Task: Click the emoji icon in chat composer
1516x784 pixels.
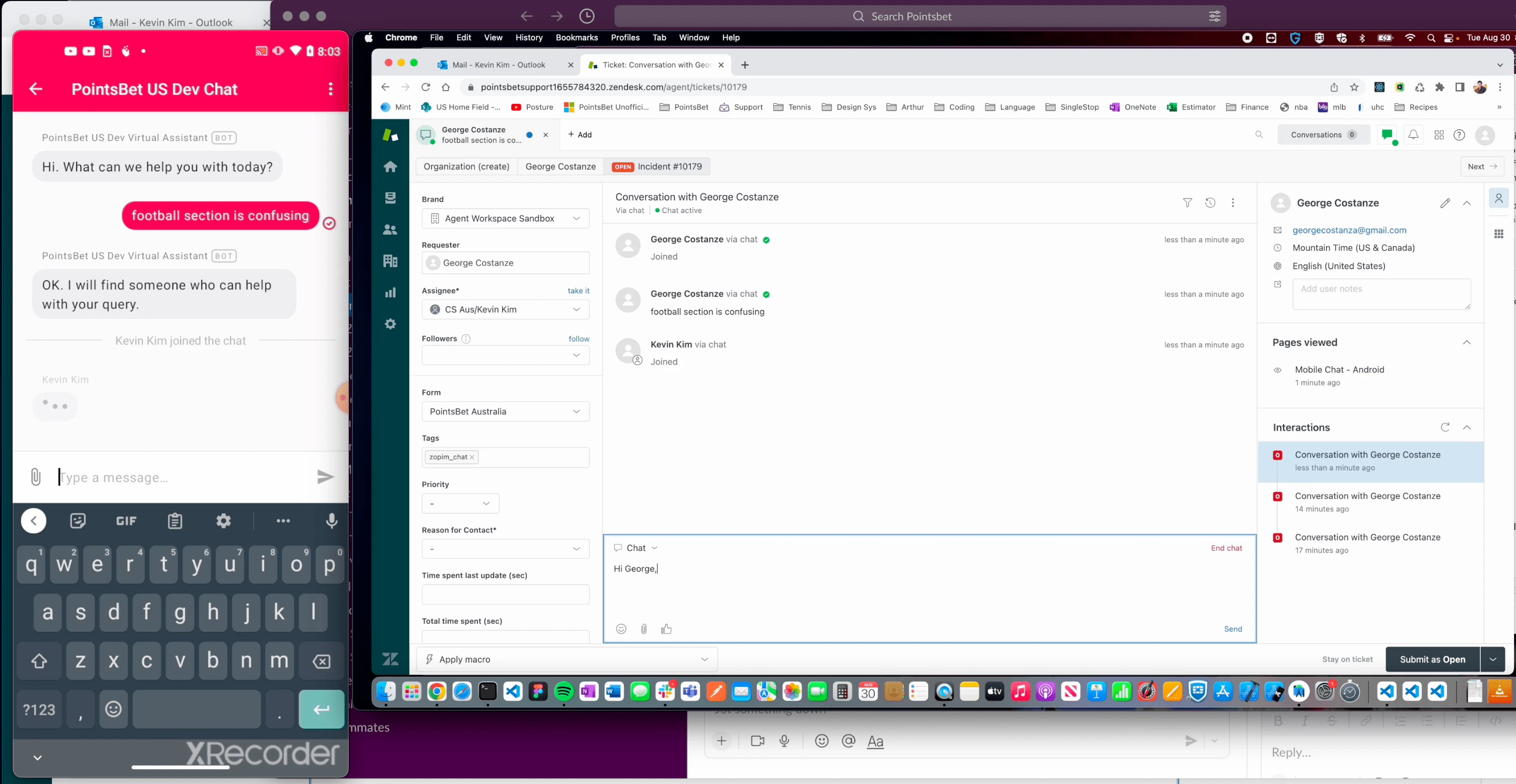Action: coord(621,628)
